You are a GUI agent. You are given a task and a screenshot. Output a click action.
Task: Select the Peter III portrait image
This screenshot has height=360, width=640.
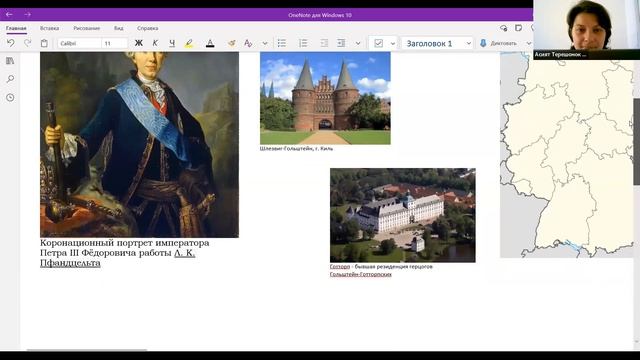140,144
